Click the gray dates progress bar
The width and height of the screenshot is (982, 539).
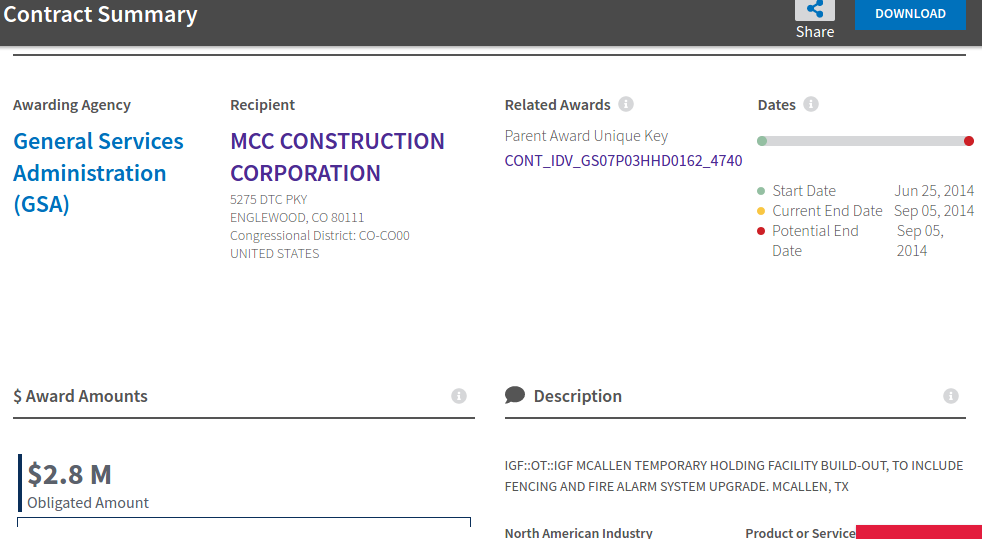click(865, 141)
